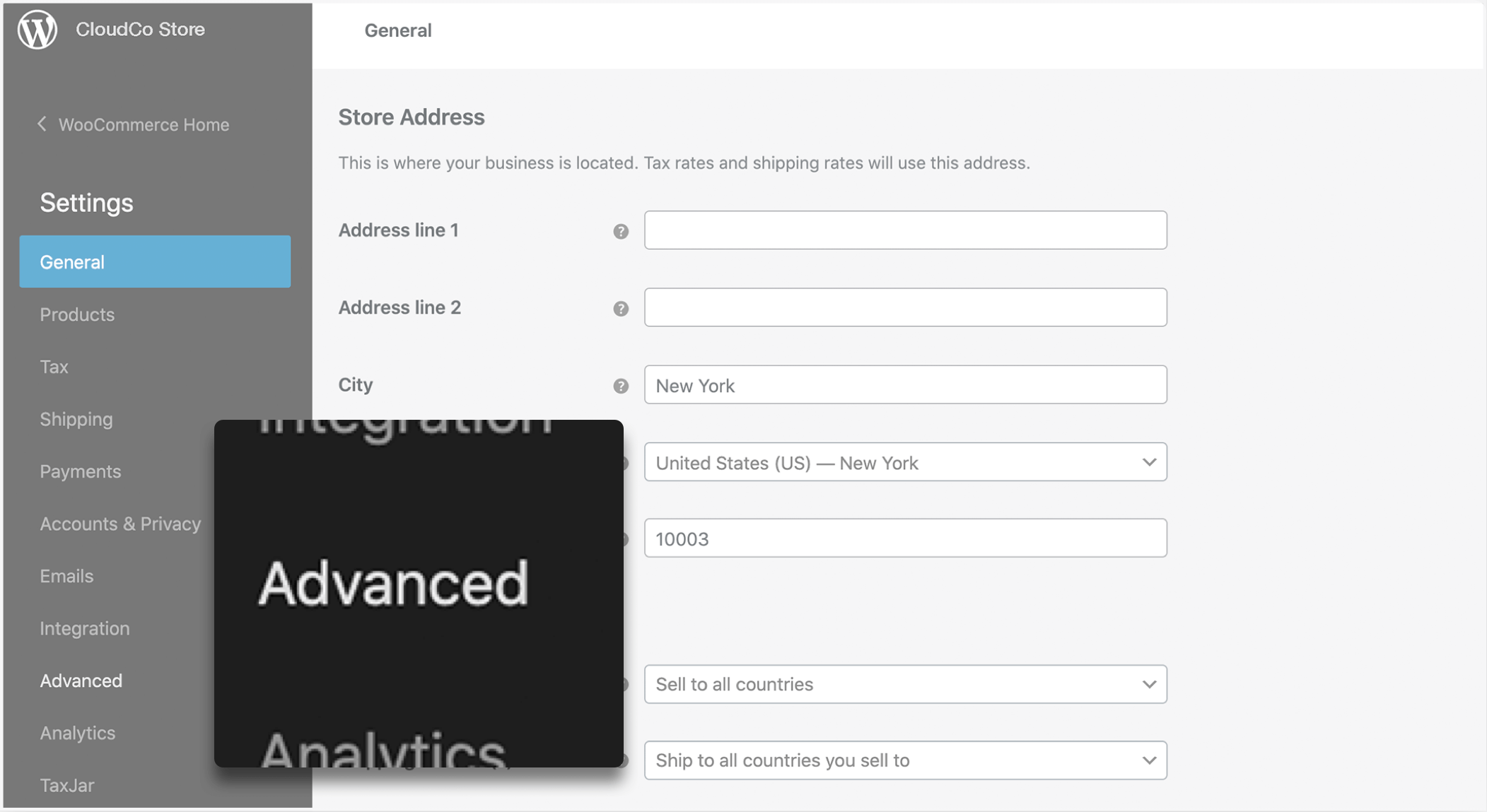Select Advanced in the sidebar

click(x=81, y=681)
